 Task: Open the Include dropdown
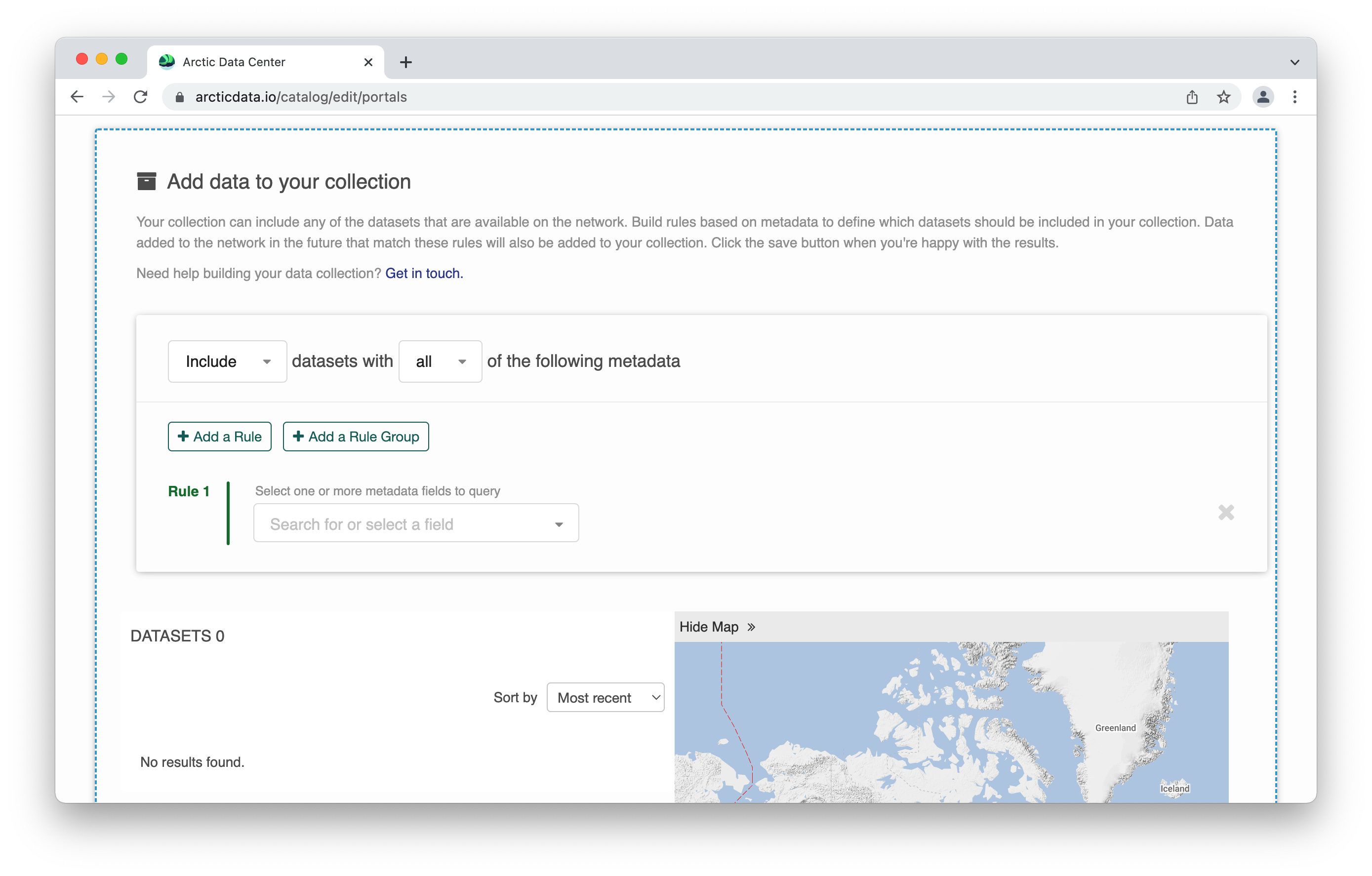pyautogui.click(x=227, y=361)
